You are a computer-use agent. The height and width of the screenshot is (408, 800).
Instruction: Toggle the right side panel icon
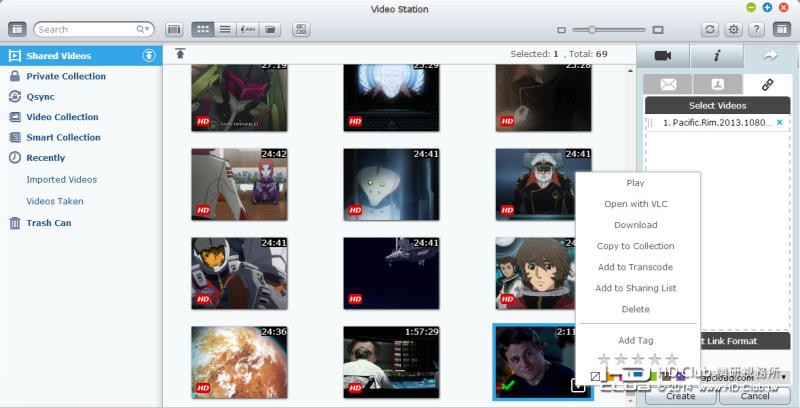pos(782,30)
